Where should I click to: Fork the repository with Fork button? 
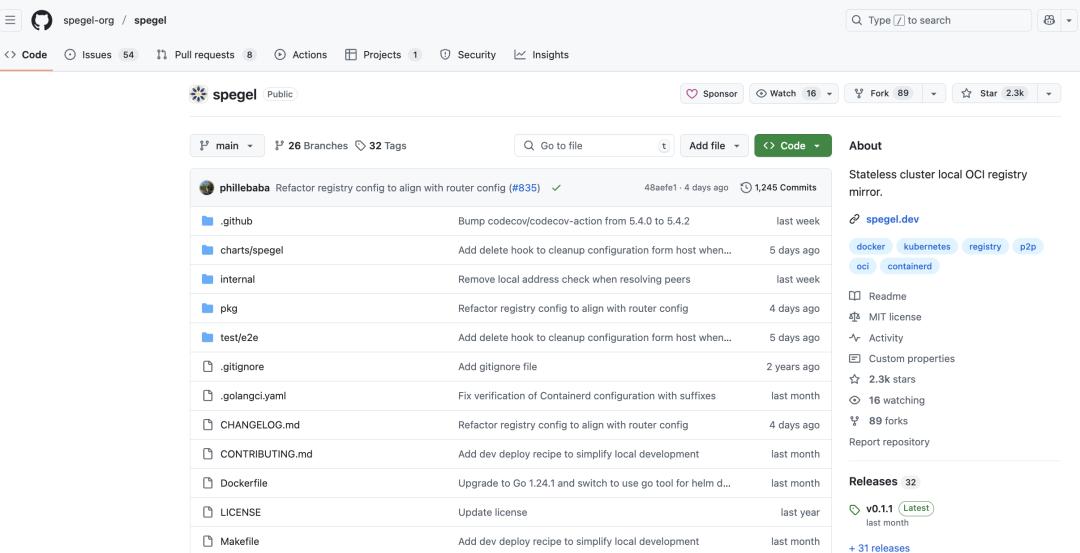[883, 94]
